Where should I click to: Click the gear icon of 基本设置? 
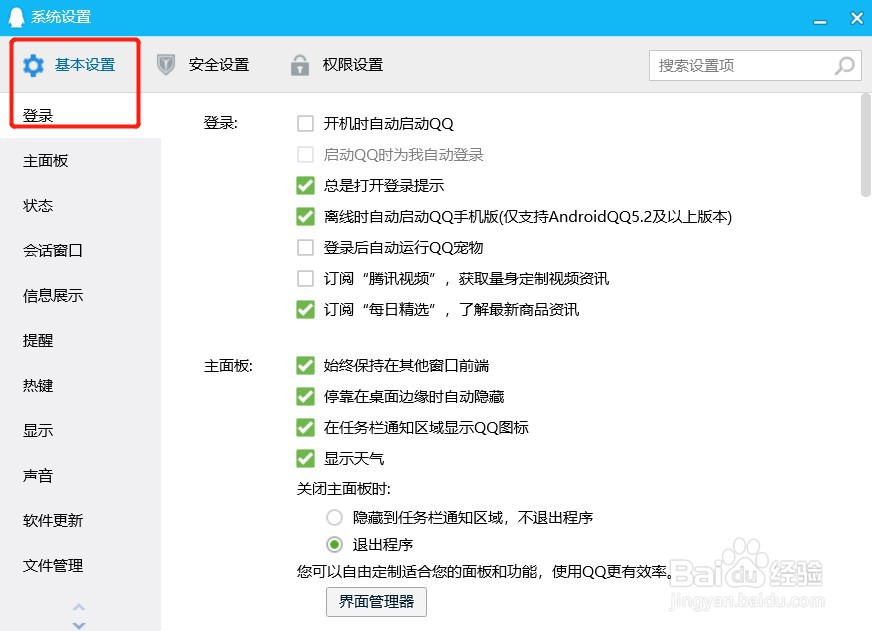[33, 66]
